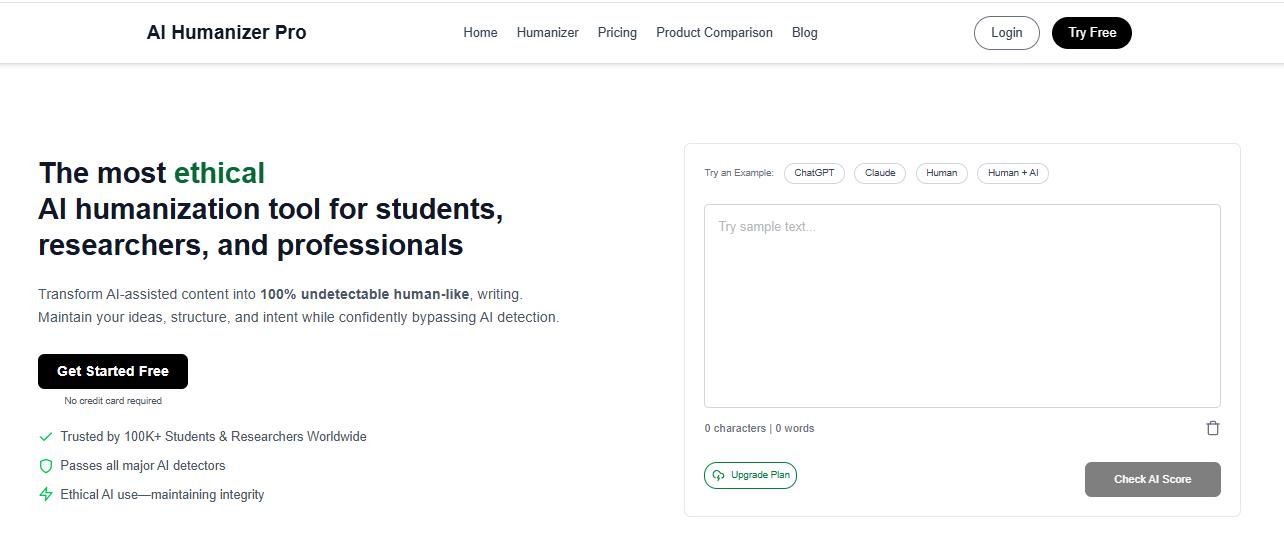Click the shield icon beside Passes detectors
1284x536 pixels.
pyautogui.click(x=46, y=466)
